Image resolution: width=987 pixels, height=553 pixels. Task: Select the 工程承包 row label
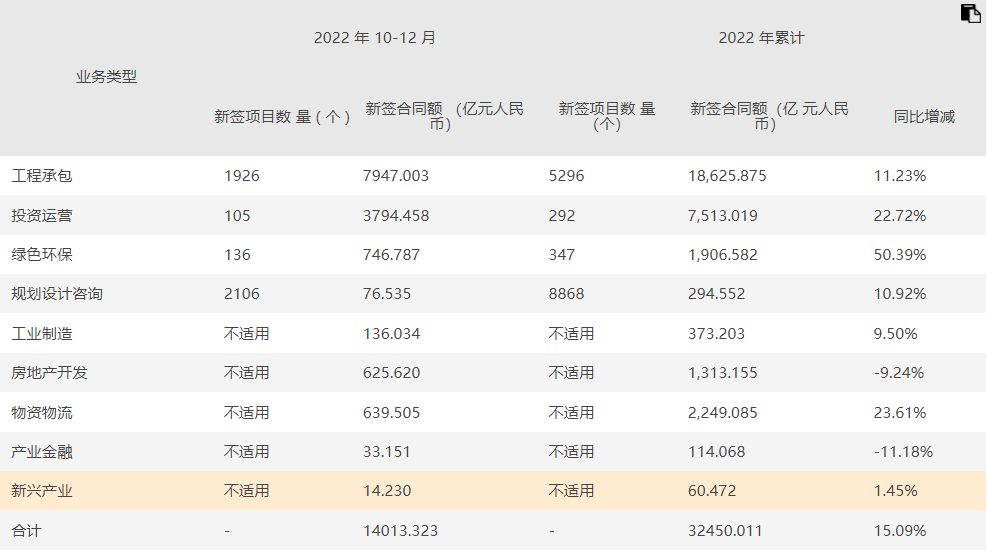click(42, 176)
